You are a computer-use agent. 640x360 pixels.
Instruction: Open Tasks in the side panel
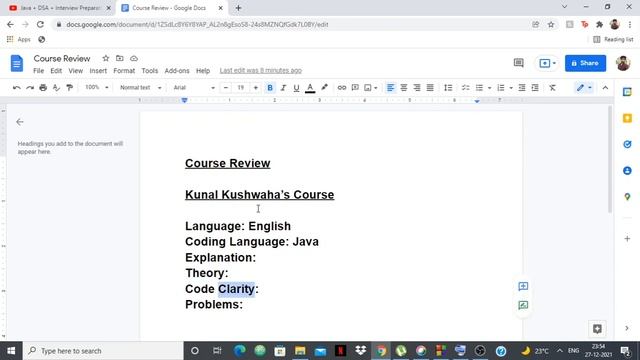coord(627,144)
